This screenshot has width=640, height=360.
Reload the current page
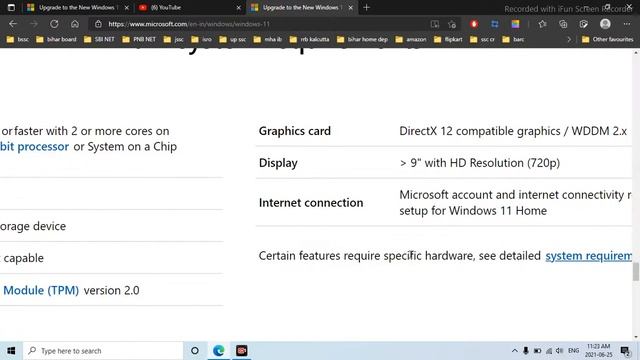click(x=54, y=24)
